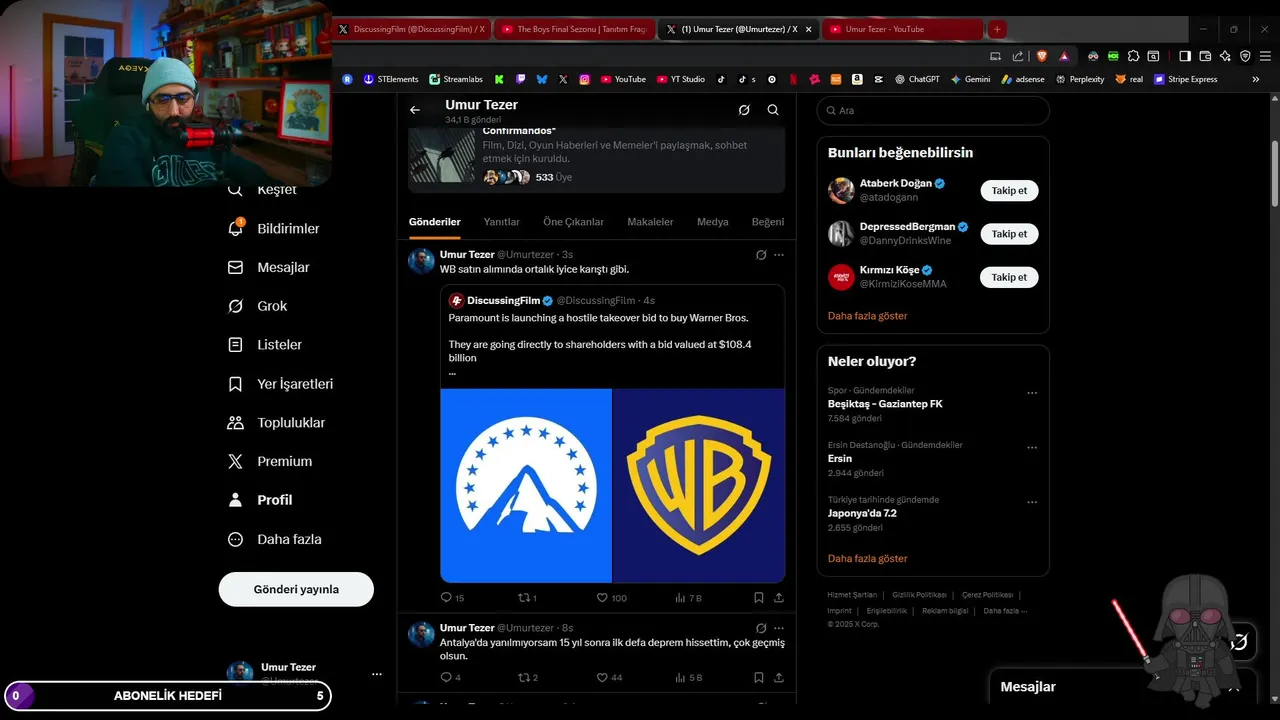Viewport: 1280px width, 720px height.
Task: Open more options for the Ersin trend
Action: 1032,448
